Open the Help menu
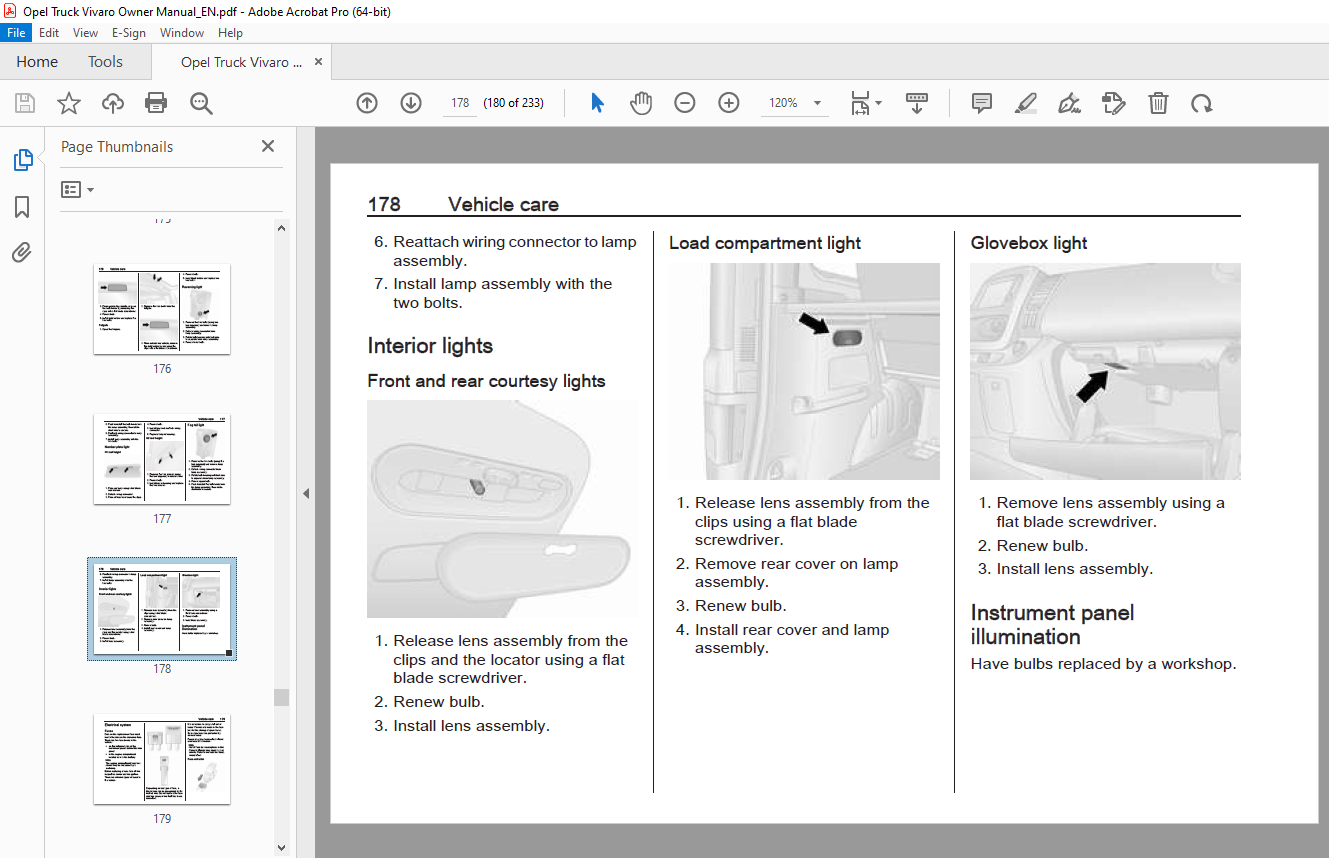 [230, 33]
